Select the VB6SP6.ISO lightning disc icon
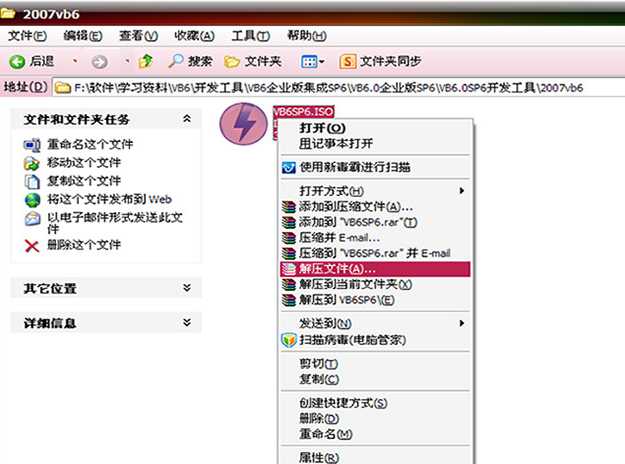Screen dimensions: 625x464 (x=244, y=124)
